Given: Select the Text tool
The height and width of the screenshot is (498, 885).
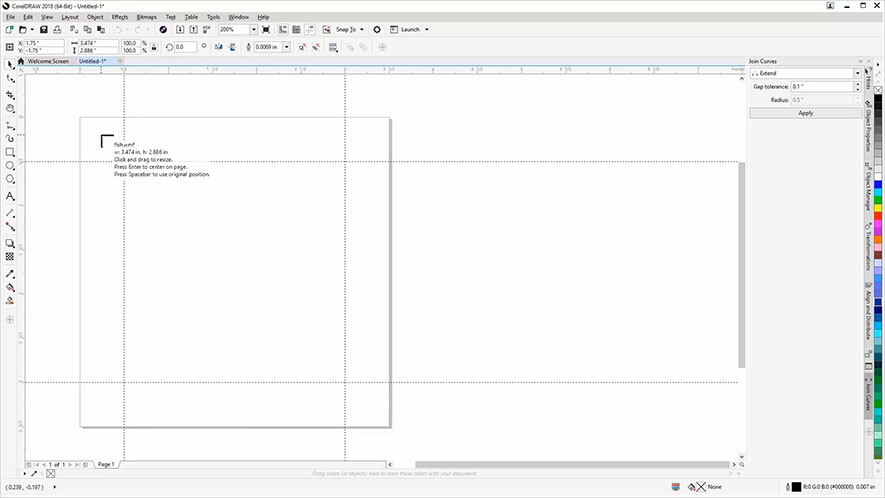Looking at the screenshot, I should pos(10,196).
